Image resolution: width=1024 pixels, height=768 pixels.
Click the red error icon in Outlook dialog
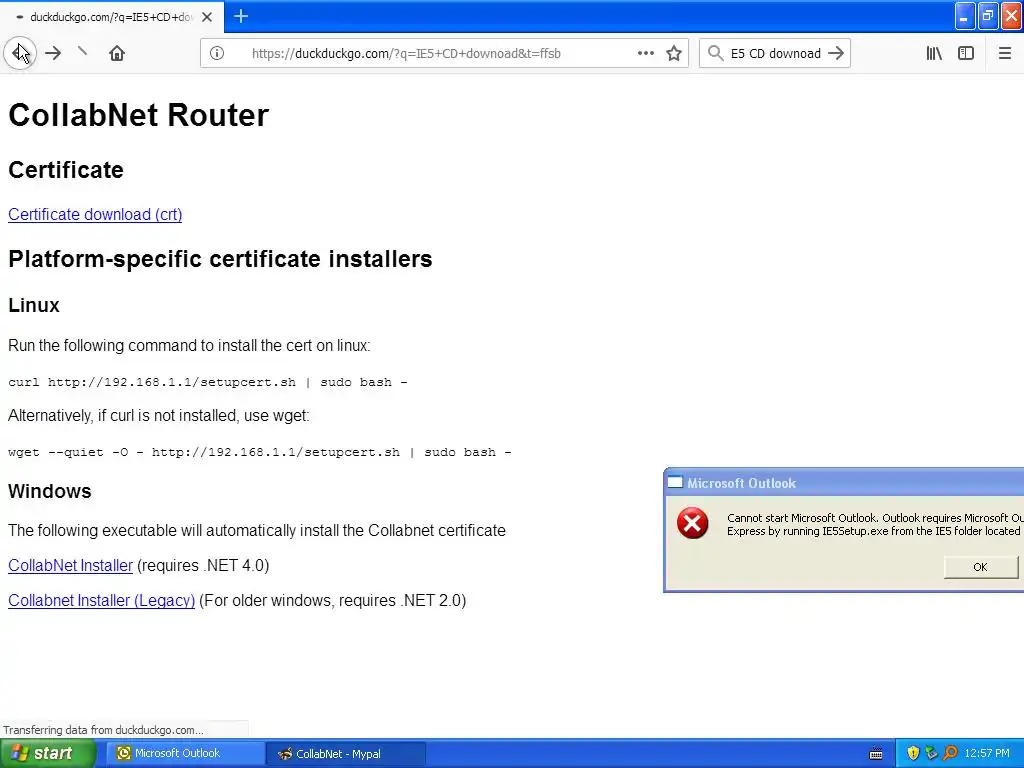[x=692, y=523]
